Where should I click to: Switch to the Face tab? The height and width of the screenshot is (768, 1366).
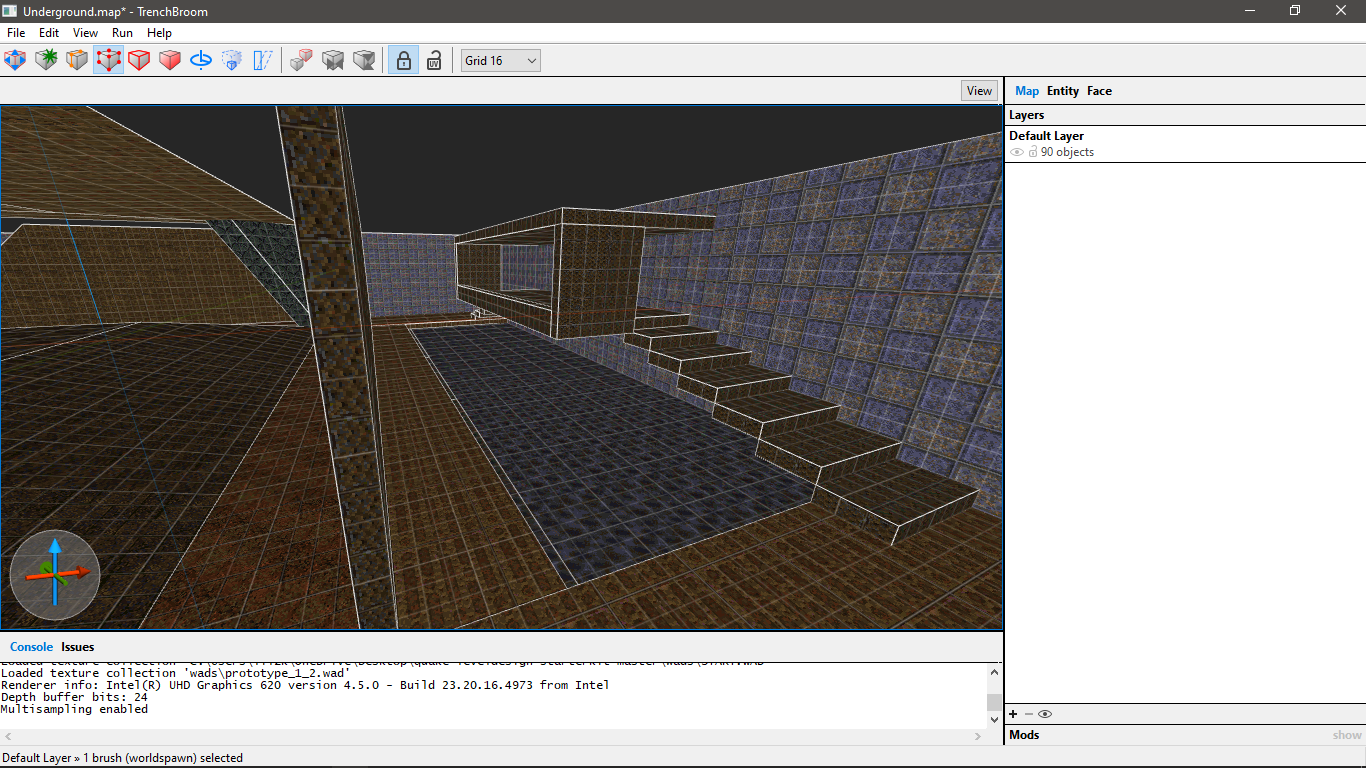1099,91
